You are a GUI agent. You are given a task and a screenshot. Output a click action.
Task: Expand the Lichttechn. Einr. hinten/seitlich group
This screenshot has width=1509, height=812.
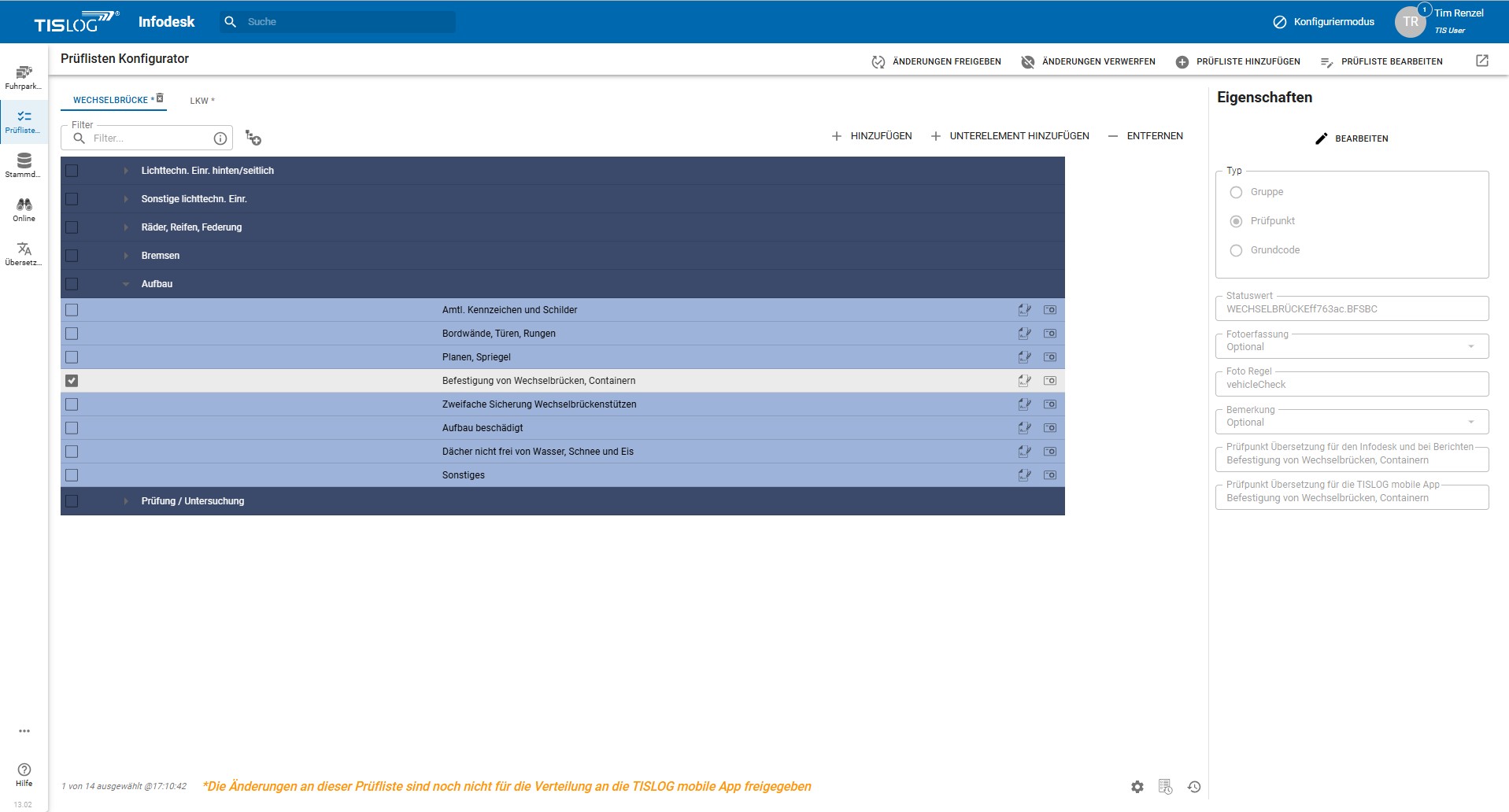click(126, 171)
